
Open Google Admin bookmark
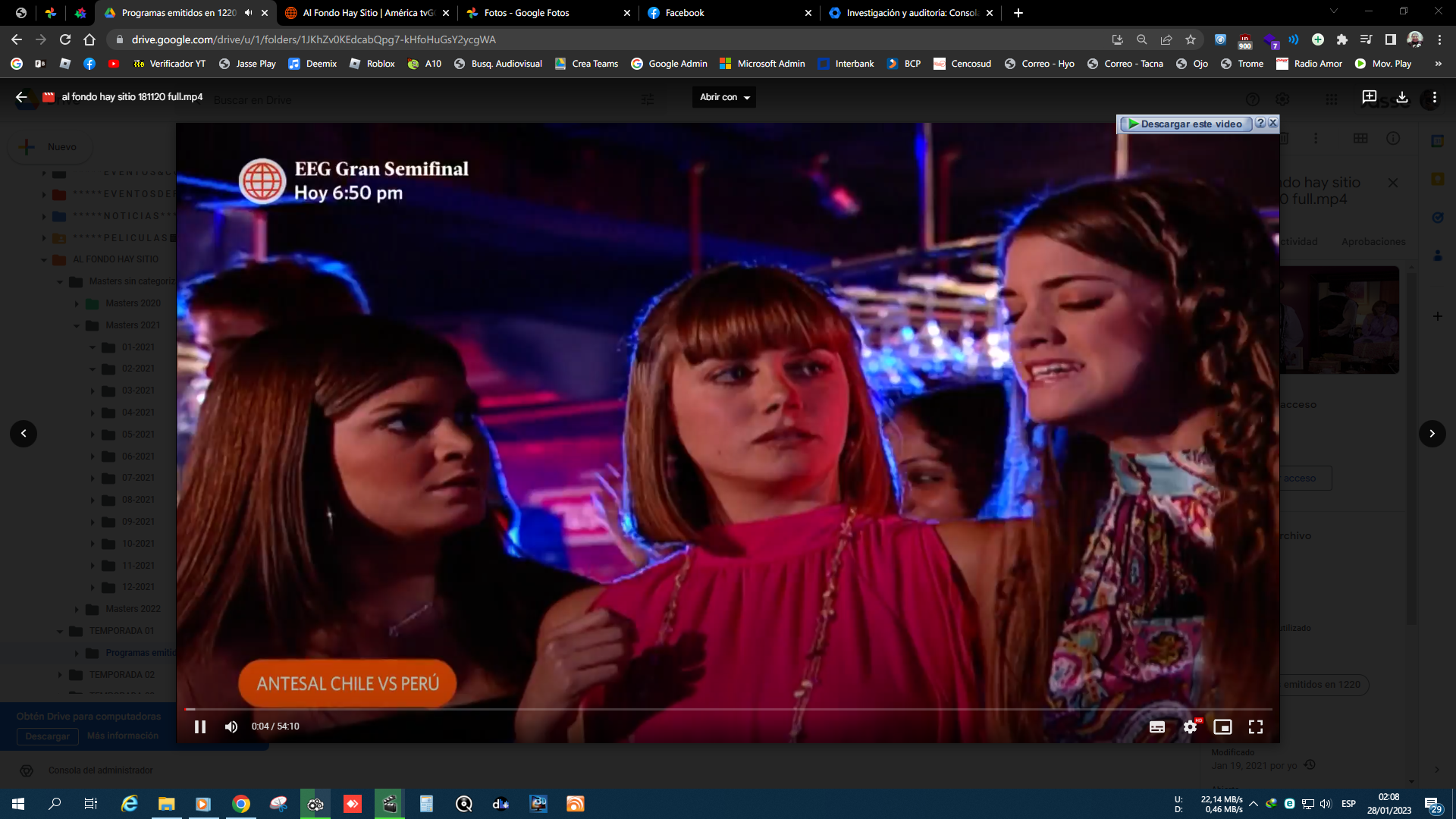pyautogui.click(x=670, y=64)
